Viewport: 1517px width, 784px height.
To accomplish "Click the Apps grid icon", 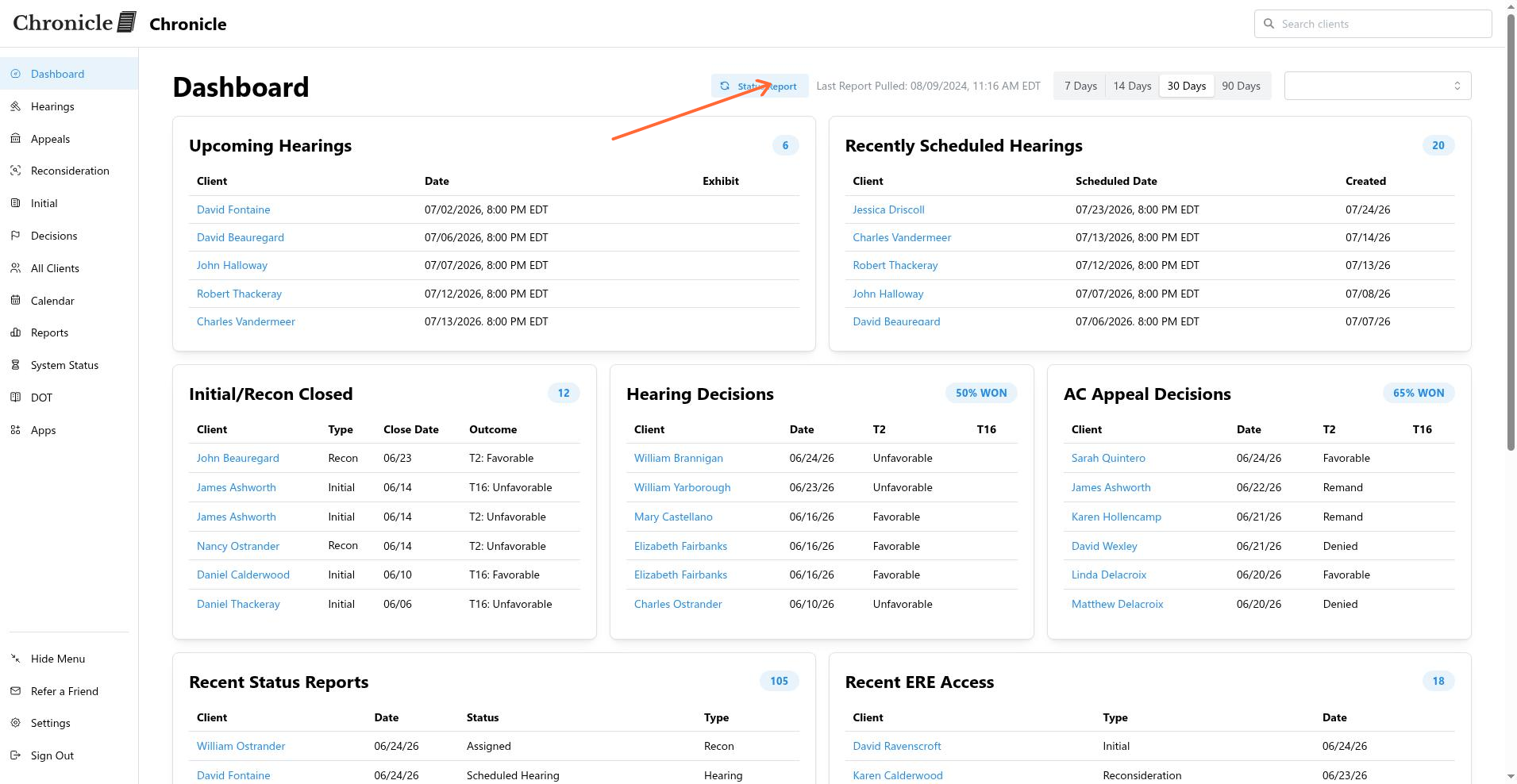I will pyautogui.click(x=15, y=430).
